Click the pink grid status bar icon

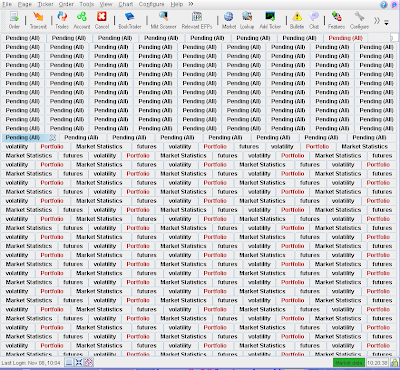click(x=88, y=362)
